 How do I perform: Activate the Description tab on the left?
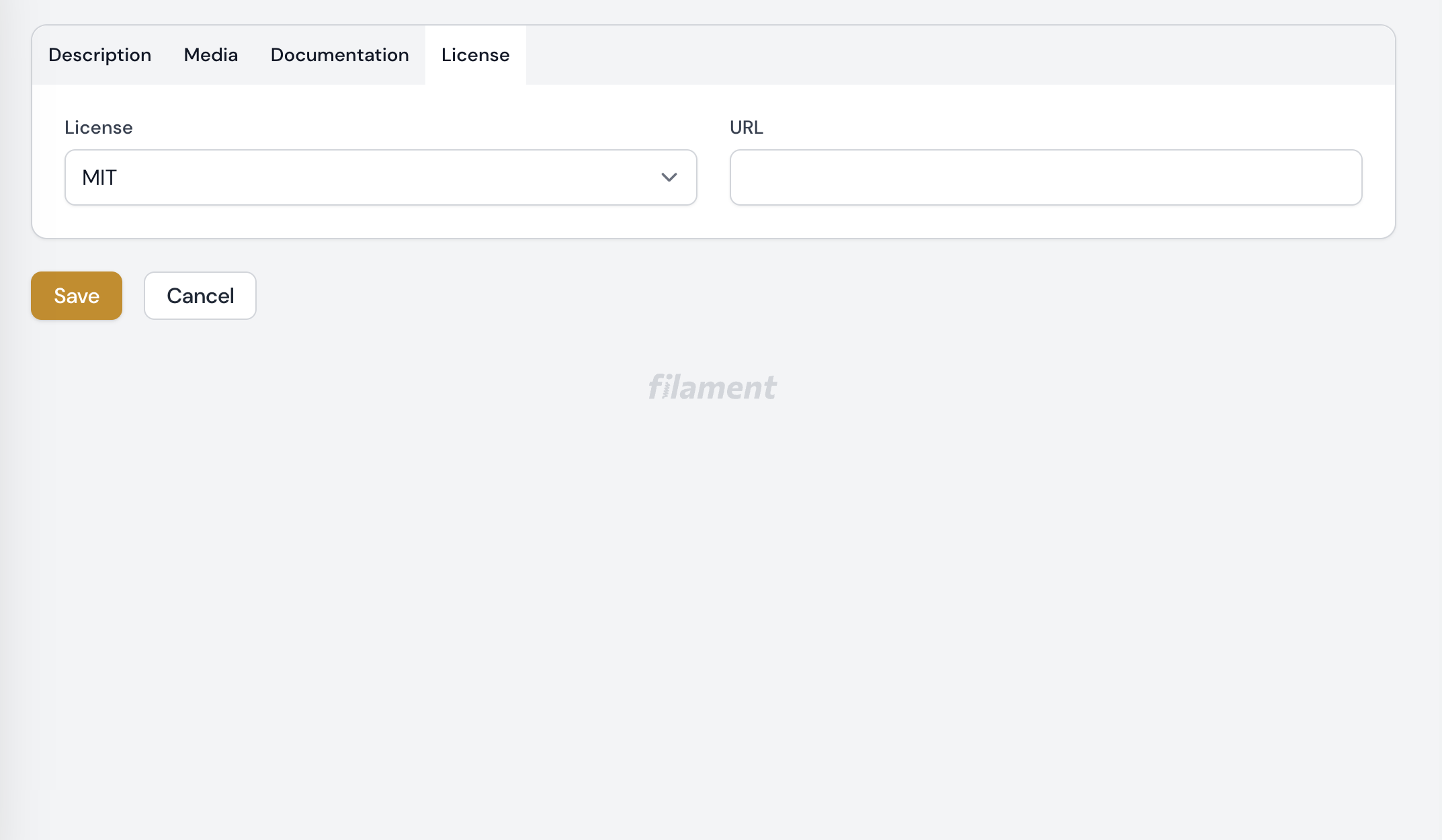click(x=99, y=55)
